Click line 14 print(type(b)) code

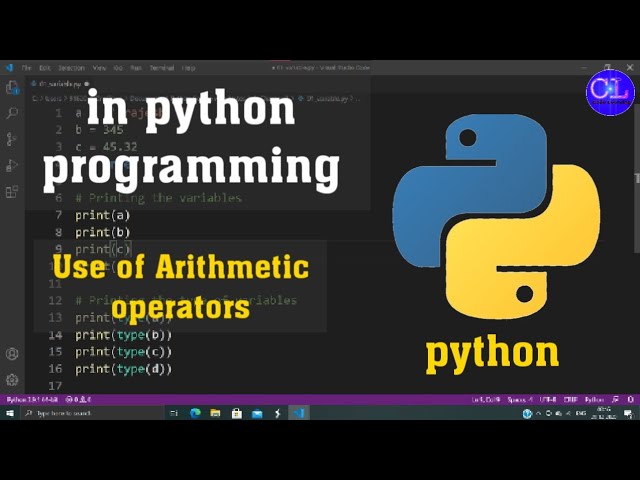coord(123,335)
